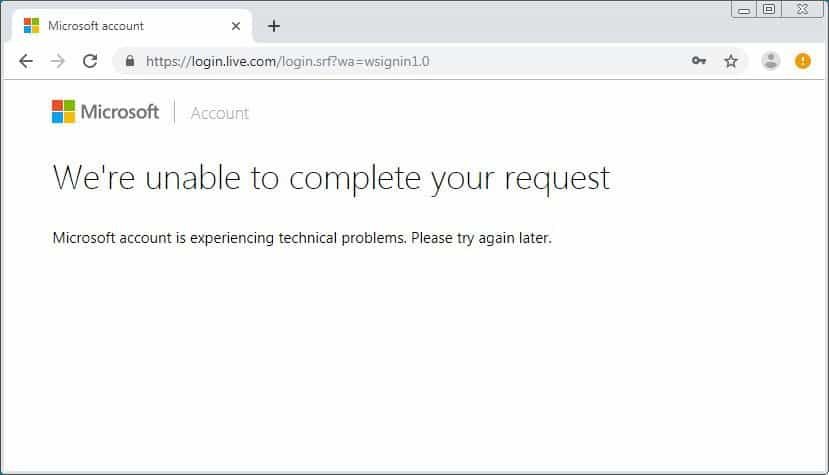Viewport: 829px width, 475px height.
Task: Open saved passwords key icon
Action: pyautogui.click(x=699, y=61)
